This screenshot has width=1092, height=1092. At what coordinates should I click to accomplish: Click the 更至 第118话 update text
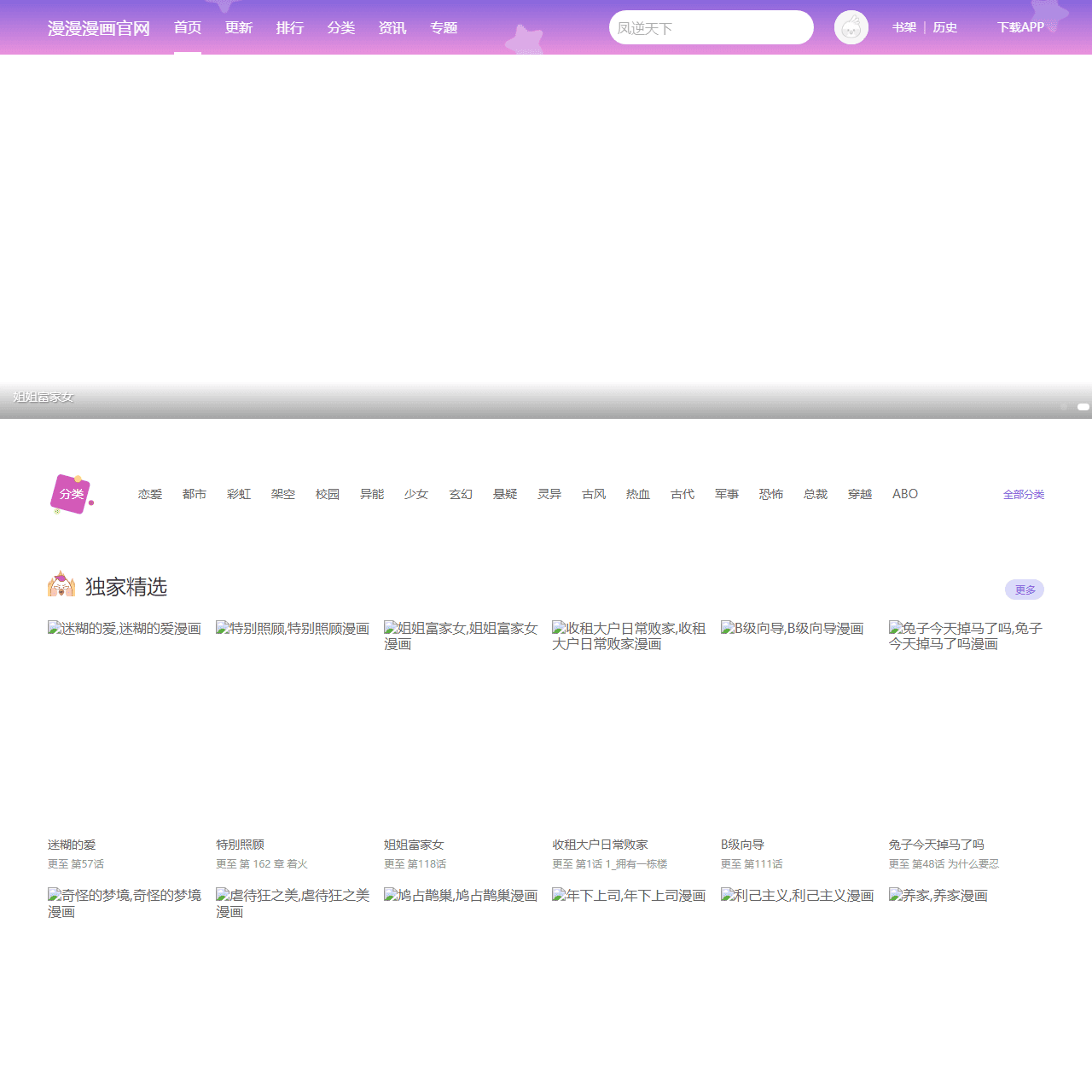click(415, 864)
